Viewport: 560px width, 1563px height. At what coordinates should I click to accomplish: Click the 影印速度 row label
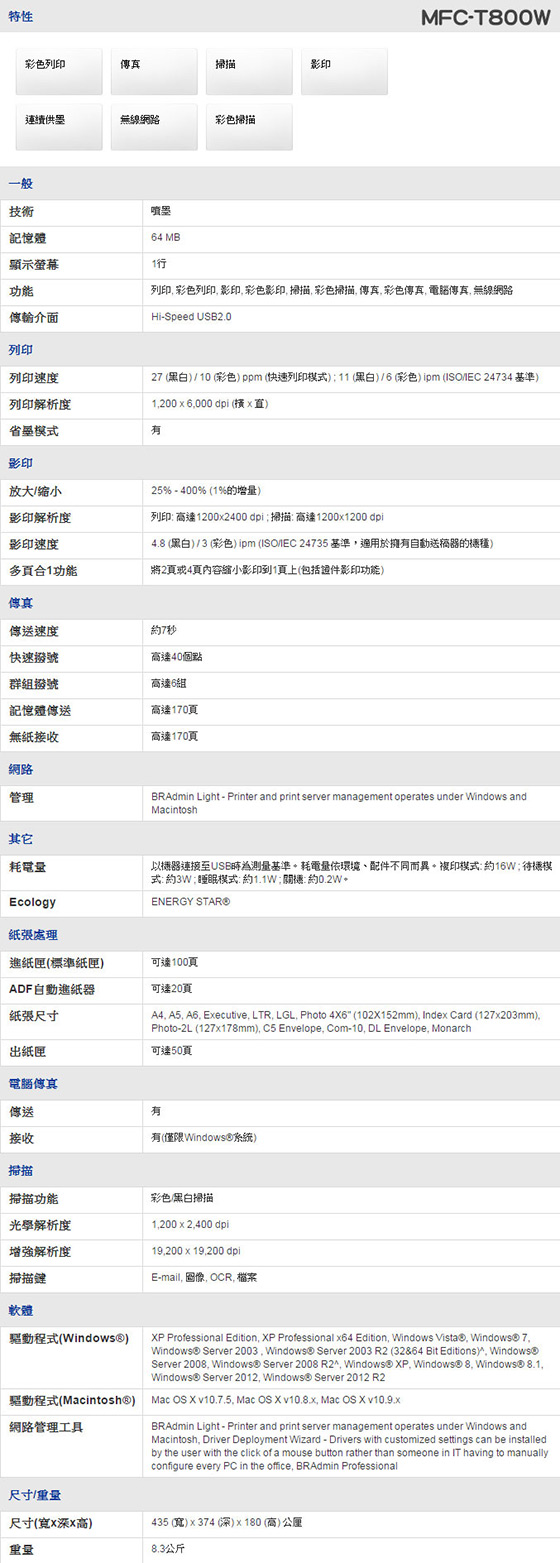33,544
